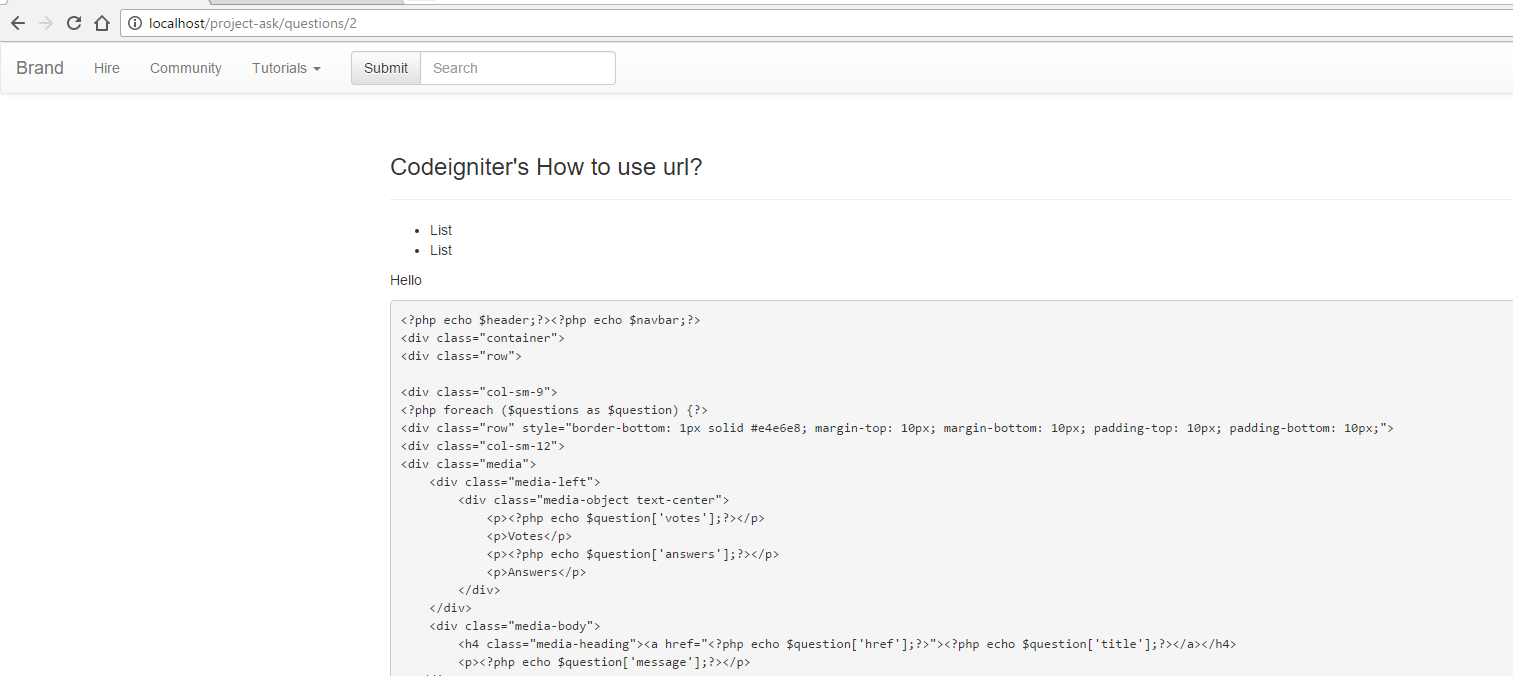View site information icon beside localhost URL

coord(135,23)
